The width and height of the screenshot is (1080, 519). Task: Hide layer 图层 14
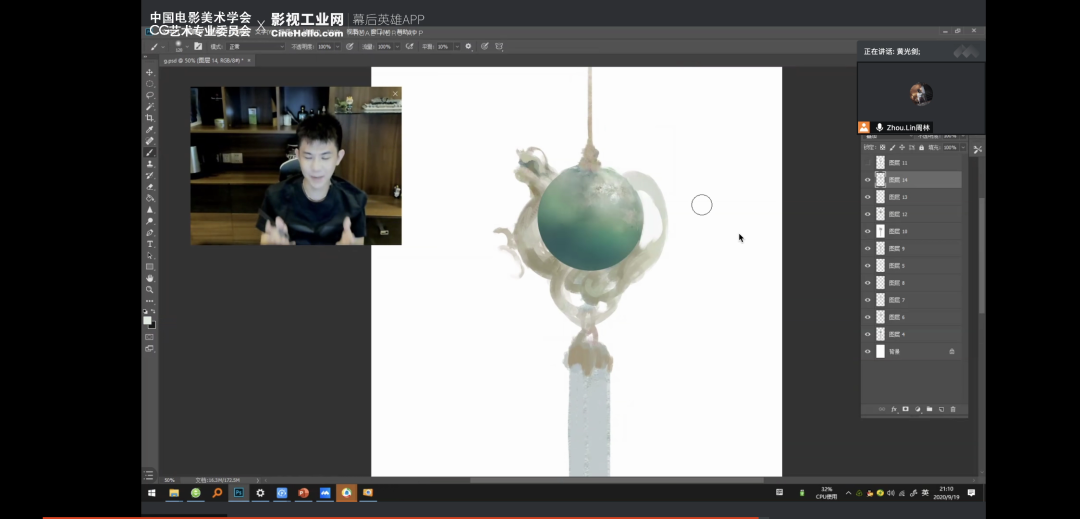tap(867, 180)
